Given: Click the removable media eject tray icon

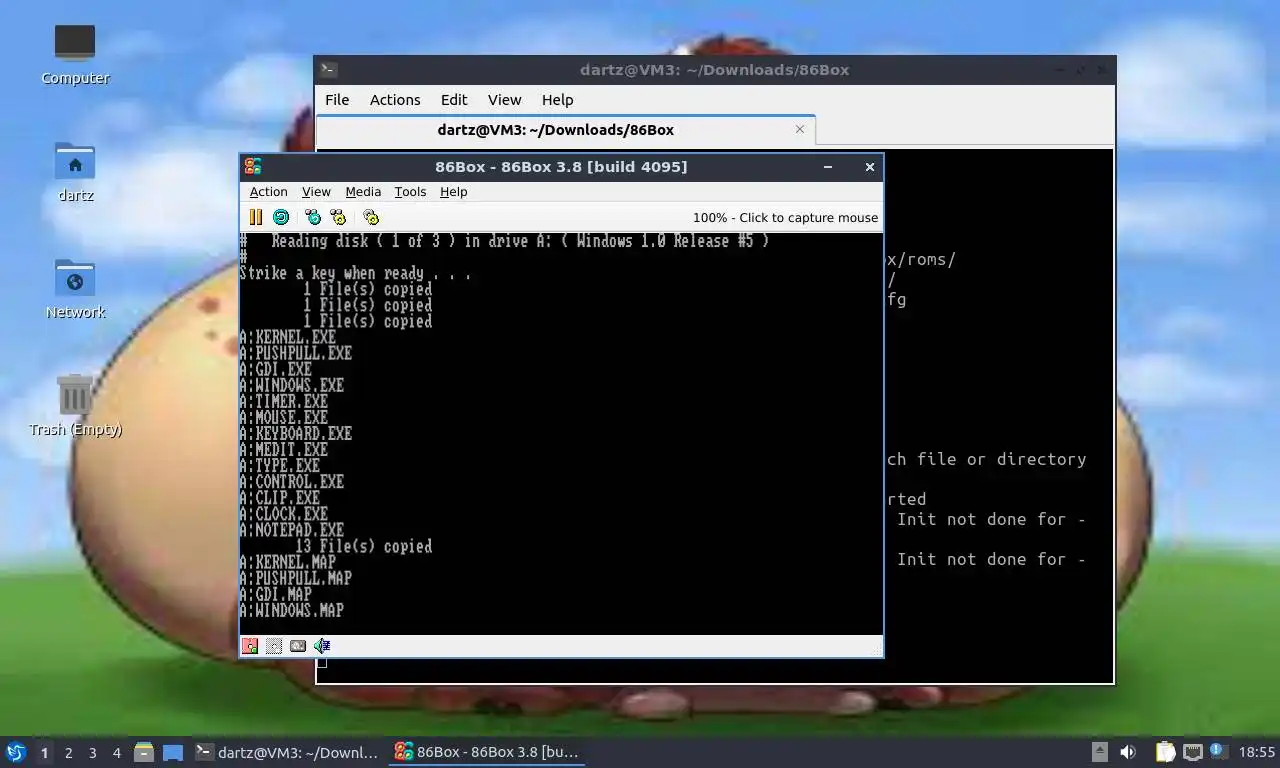Looking at the screenshot, I should [1100, 752].
